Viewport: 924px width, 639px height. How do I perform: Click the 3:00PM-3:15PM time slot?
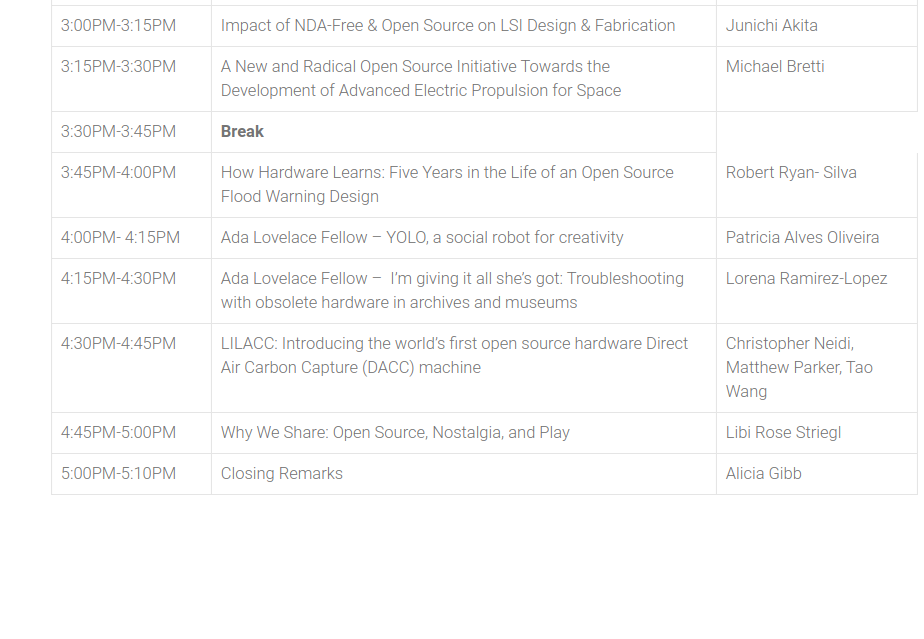pyautogui.click(x=118, y=26)
